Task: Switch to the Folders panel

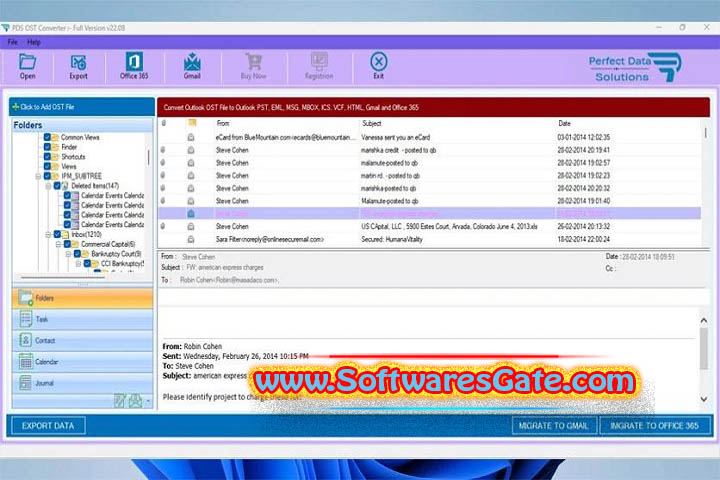Action: click(x=83, y=298)
